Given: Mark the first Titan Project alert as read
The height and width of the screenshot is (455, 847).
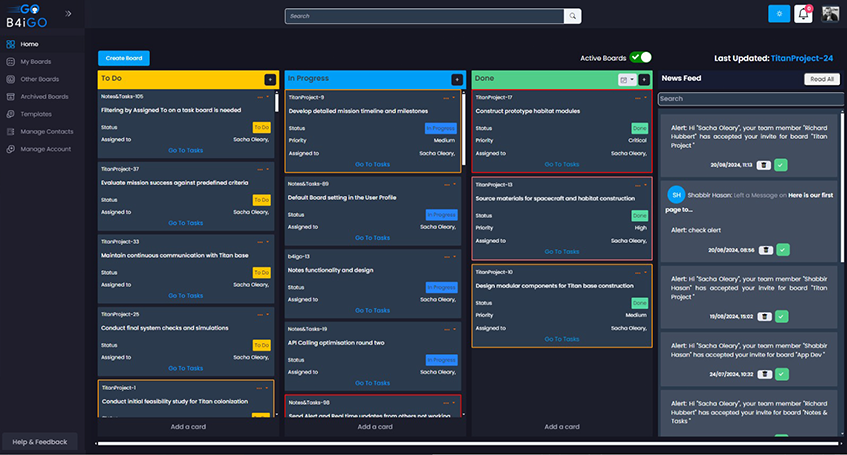Looking at the screenshot, I should coord(781,164).
